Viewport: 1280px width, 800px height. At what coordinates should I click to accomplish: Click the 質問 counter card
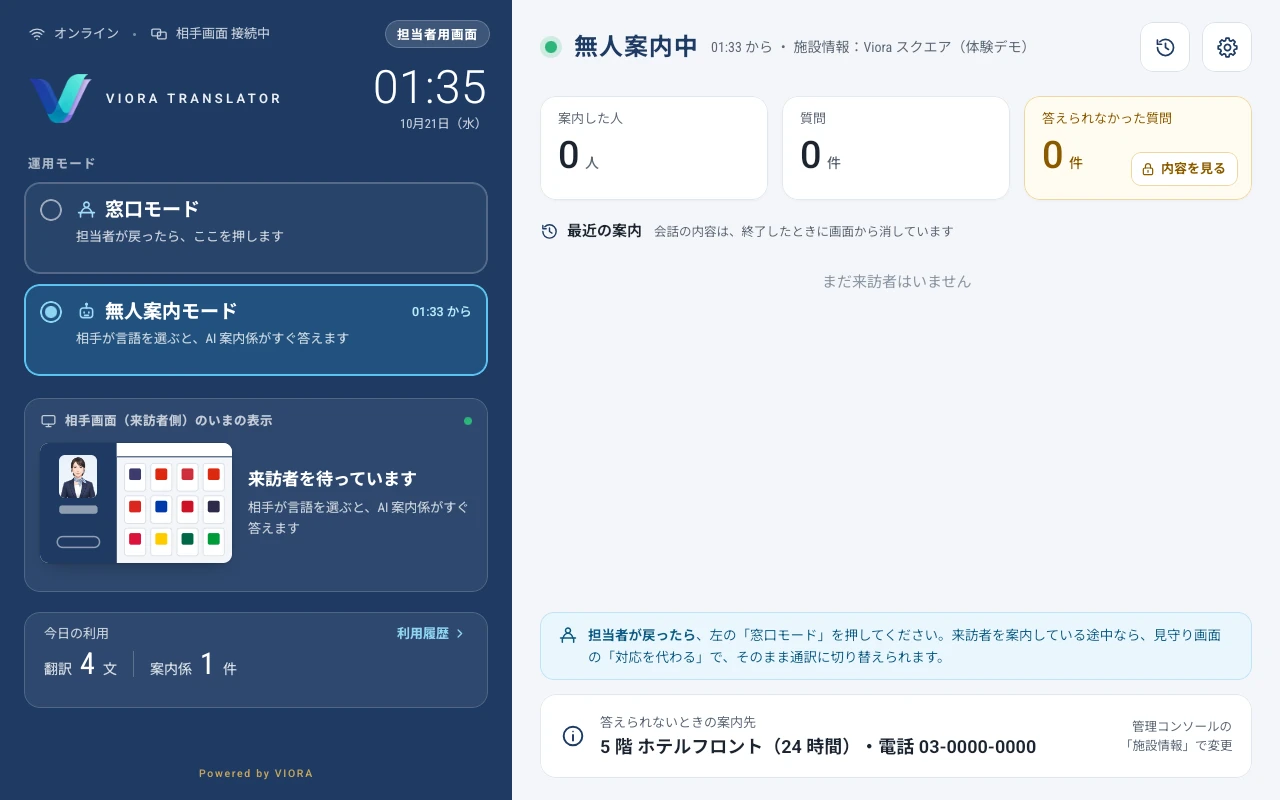coord(896,148)
